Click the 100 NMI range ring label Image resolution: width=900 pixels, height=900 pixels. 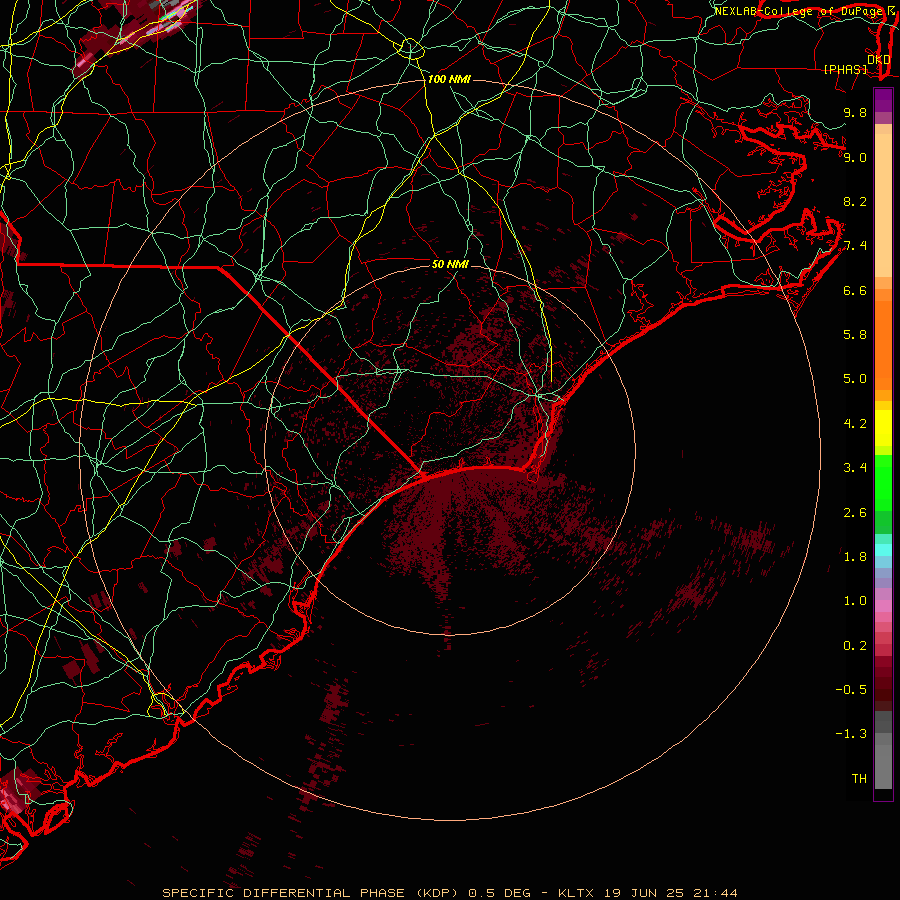click(449, 79)
